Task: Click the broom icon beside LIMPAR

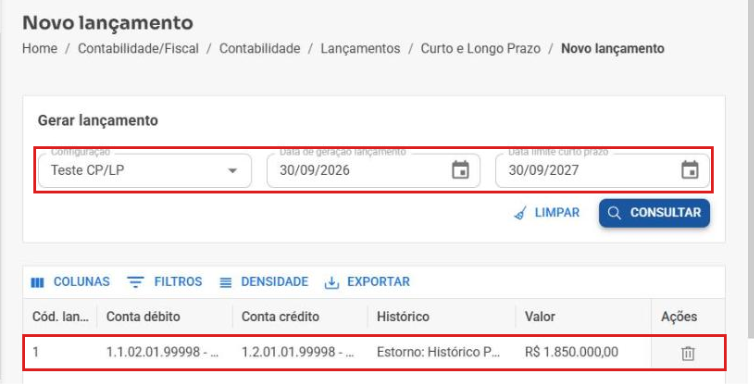Action: pyautogui.click(x=520, y=213)
